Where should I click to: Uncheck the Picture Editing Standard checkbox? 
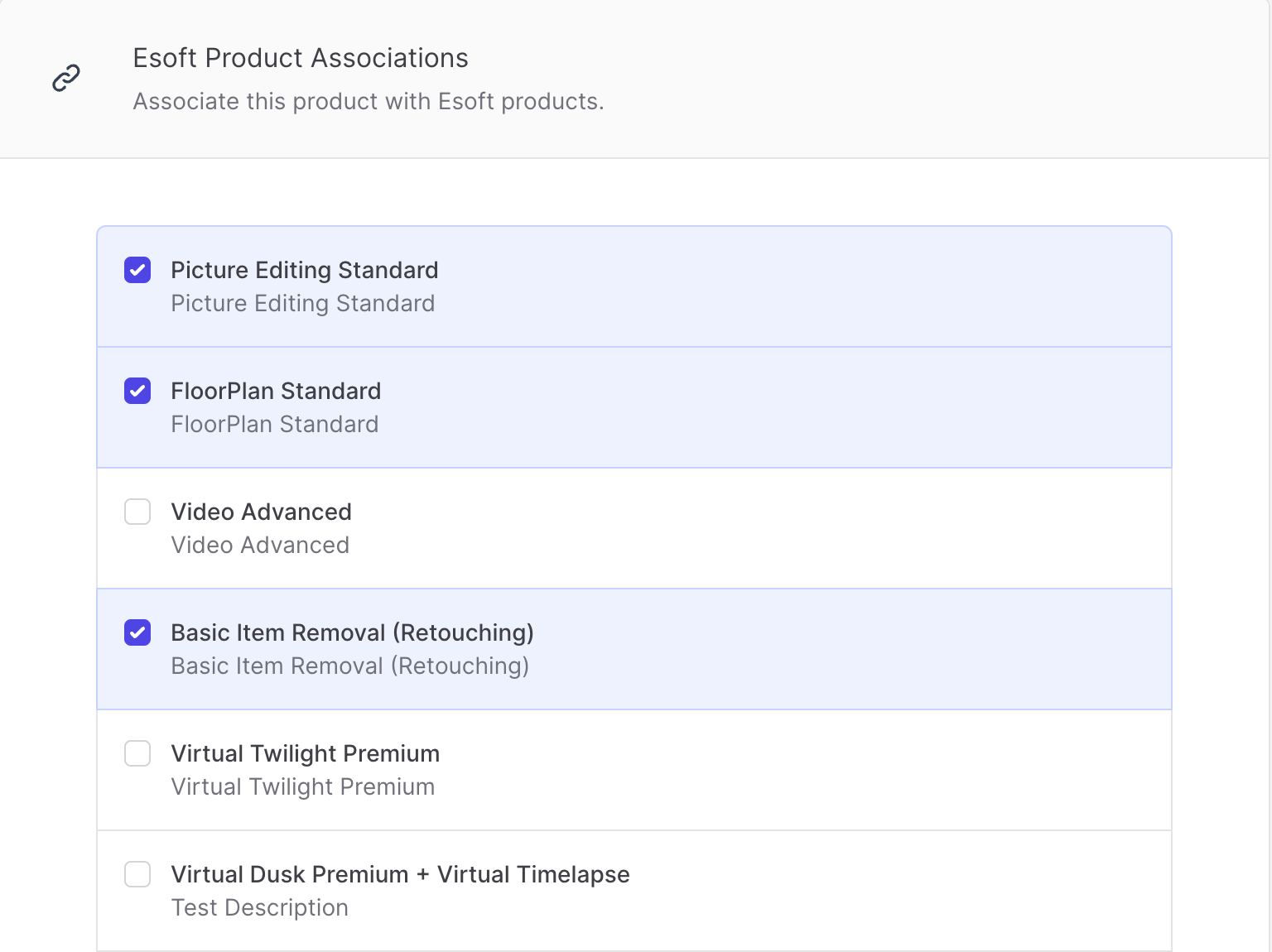(x=137, y=270)
